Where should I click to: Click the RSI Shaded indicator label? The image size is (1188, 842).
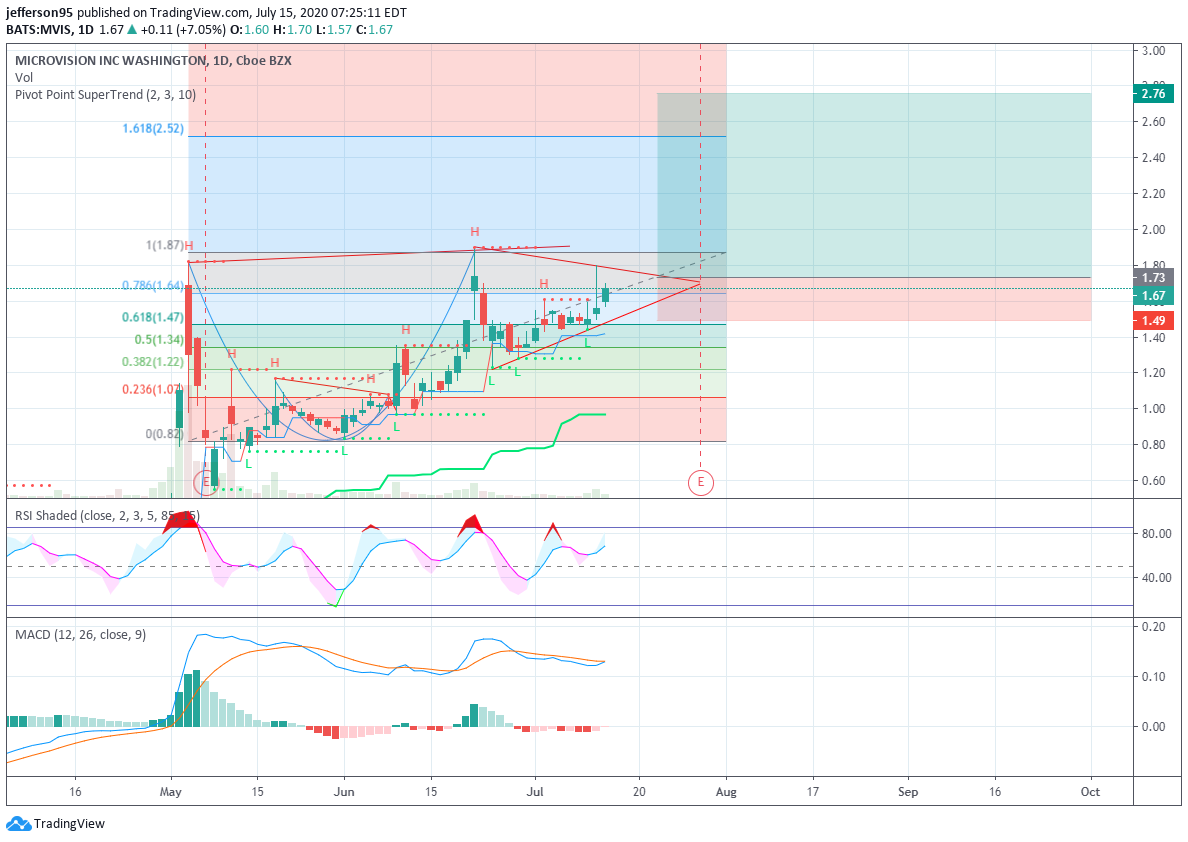tap(107, 515)
